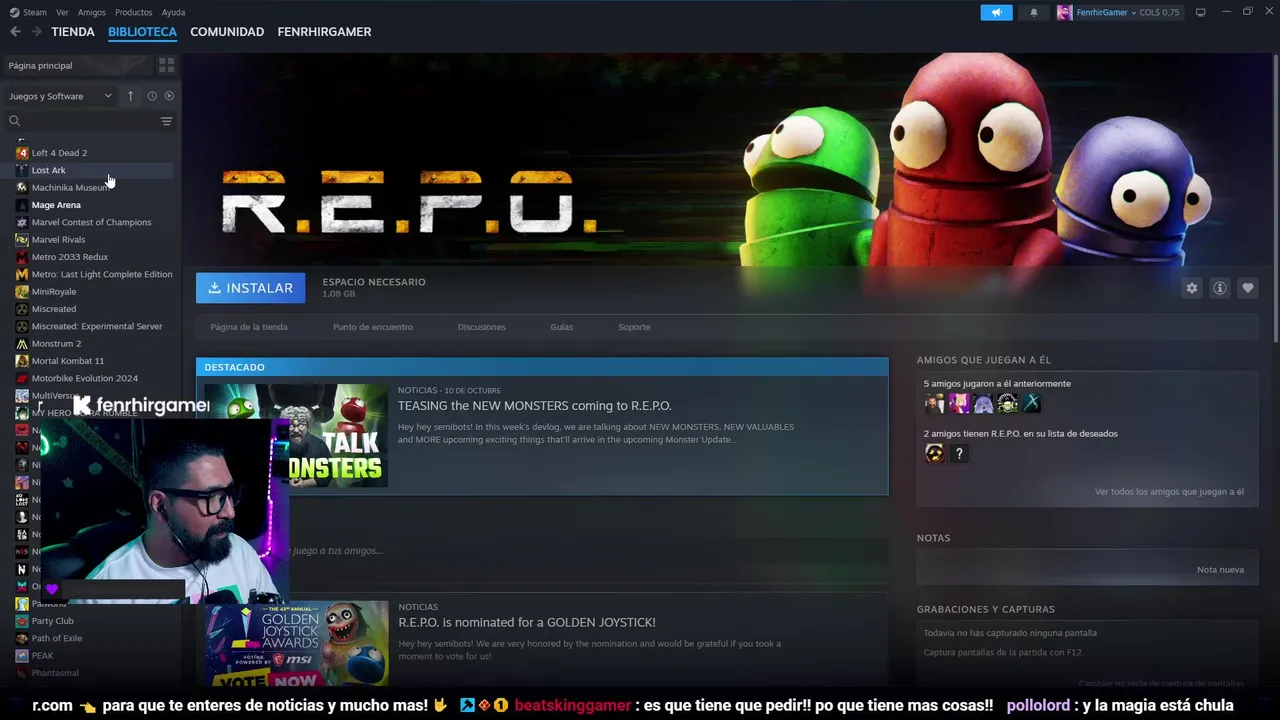
Task: Toggle R.E.P.O. favorite heart
Action: point(1247,288)
